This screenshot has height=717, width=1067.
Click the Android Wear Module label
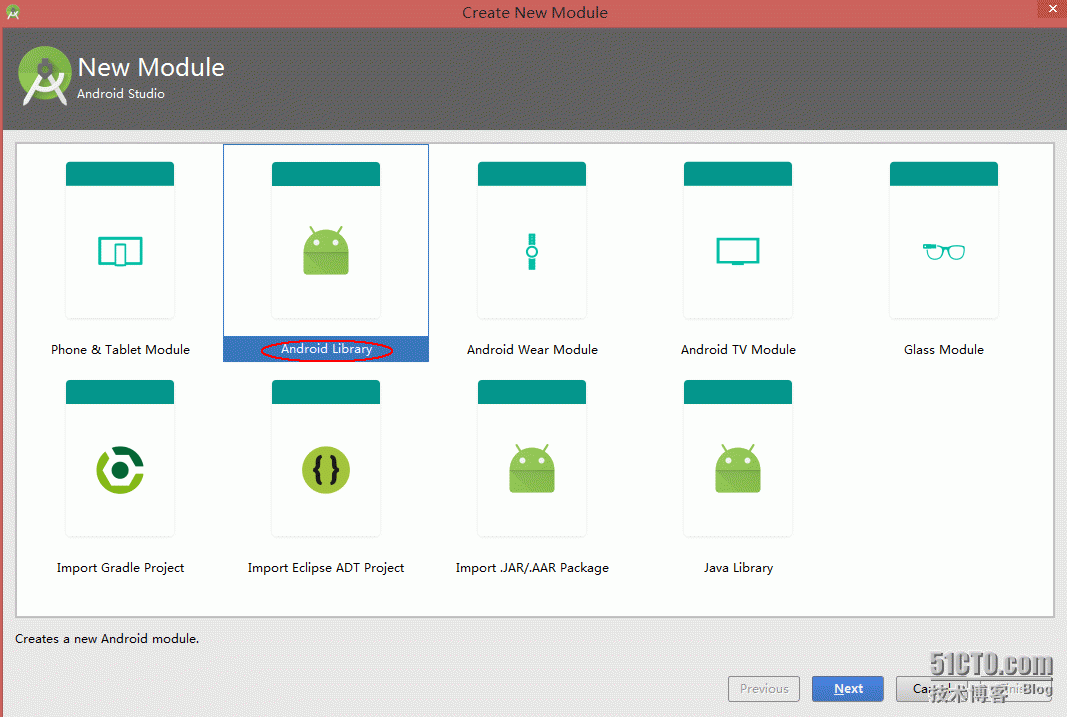pyautogui.click(x=532, y=350)
